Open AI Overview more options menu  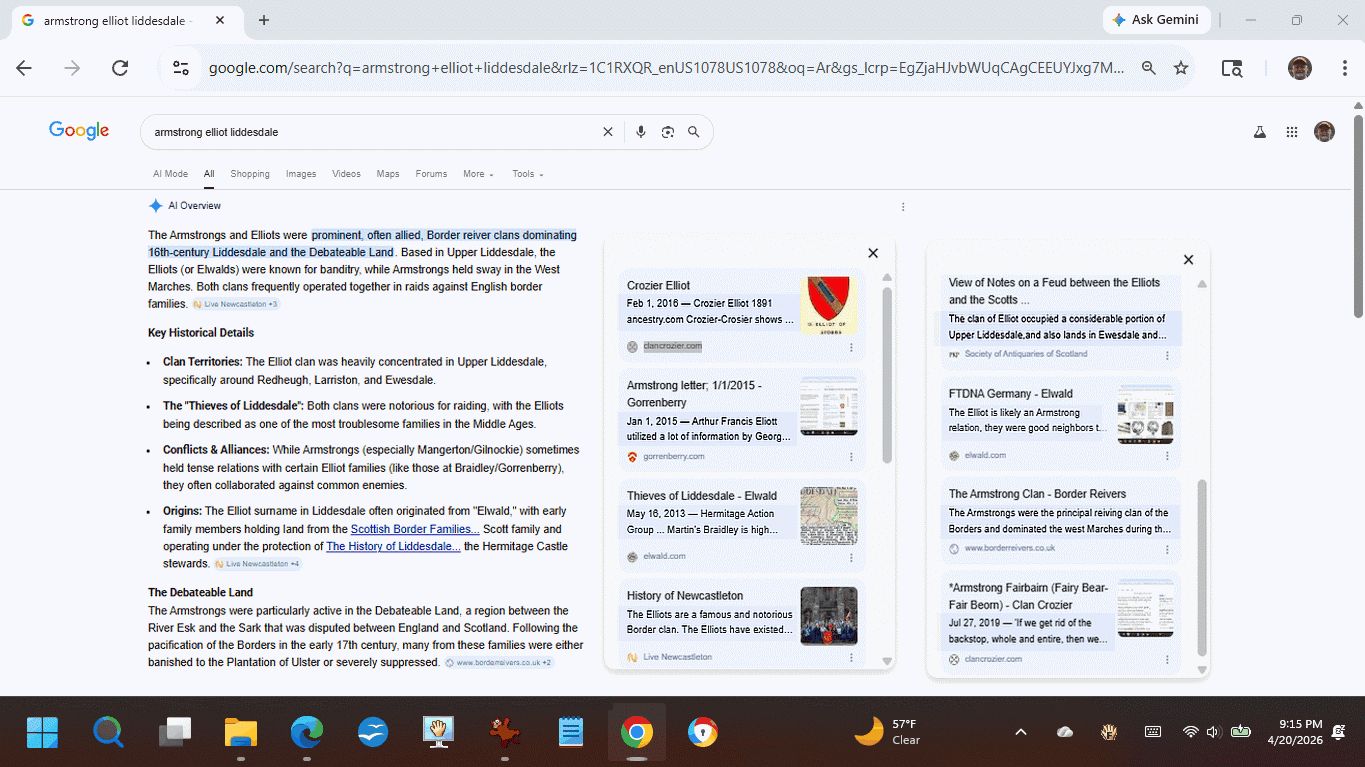[903, 207]
